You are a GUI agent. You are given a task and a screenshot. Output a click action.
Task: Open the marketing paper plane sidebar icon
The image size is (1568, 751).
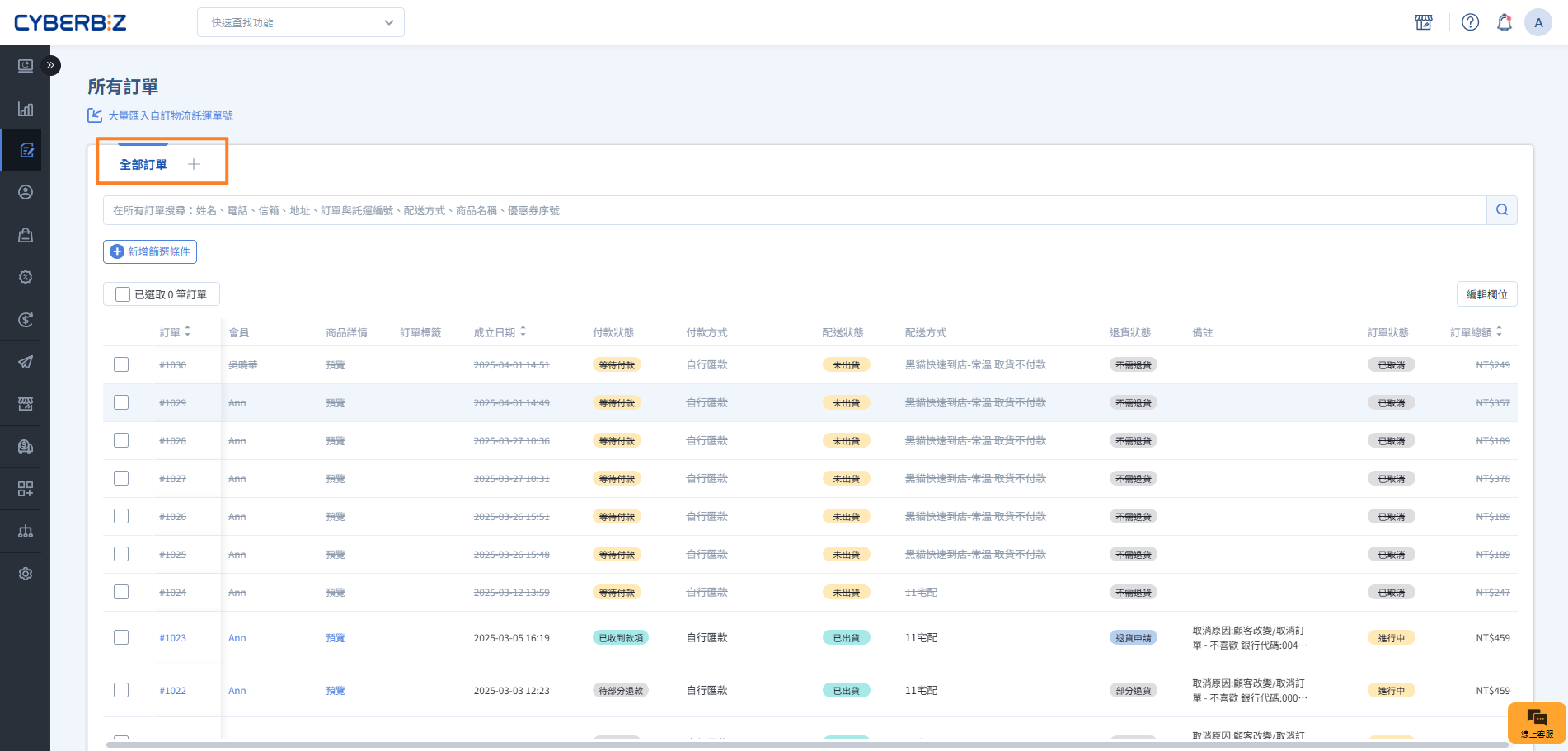coord(26,362)
